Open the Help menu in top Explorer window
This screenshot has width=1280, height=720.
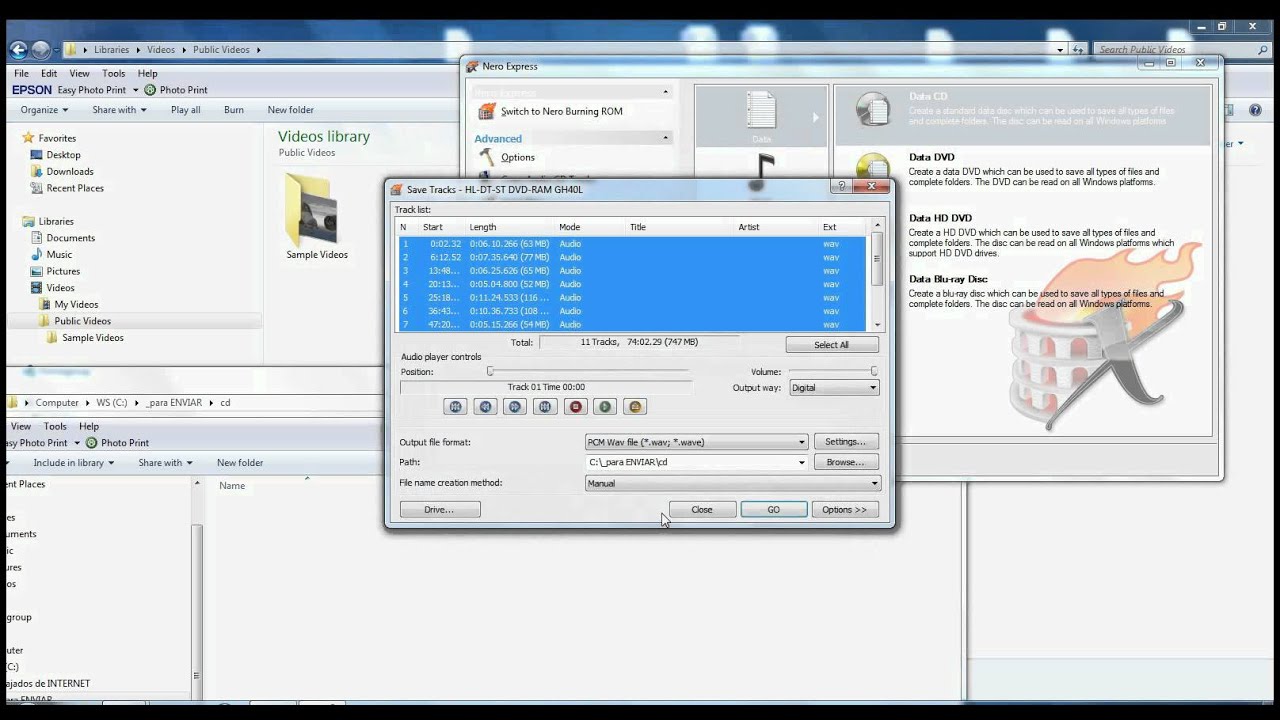point(147,74)
